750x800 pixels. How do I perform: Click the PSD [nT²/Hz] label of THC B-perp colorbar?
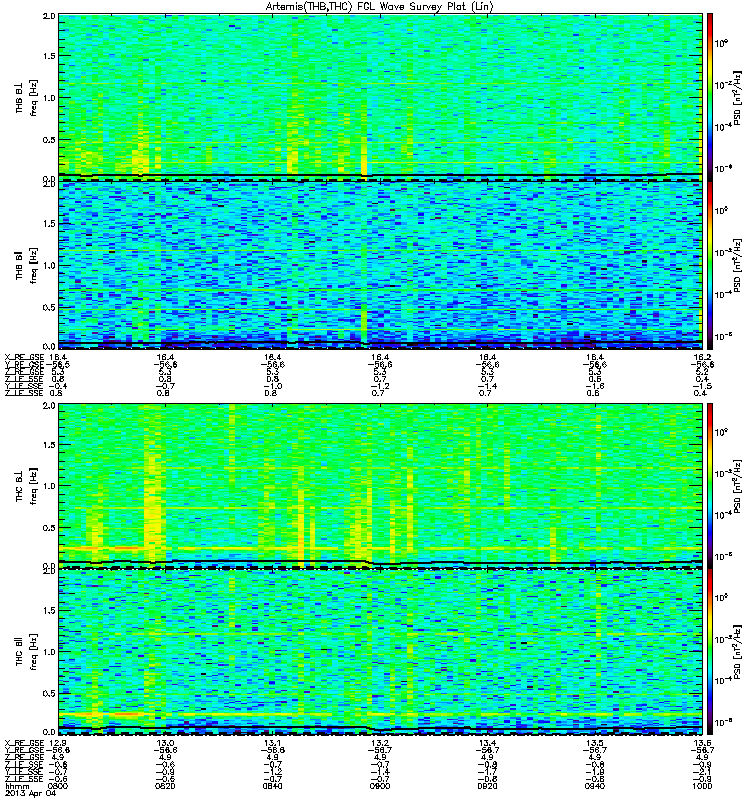739,486
